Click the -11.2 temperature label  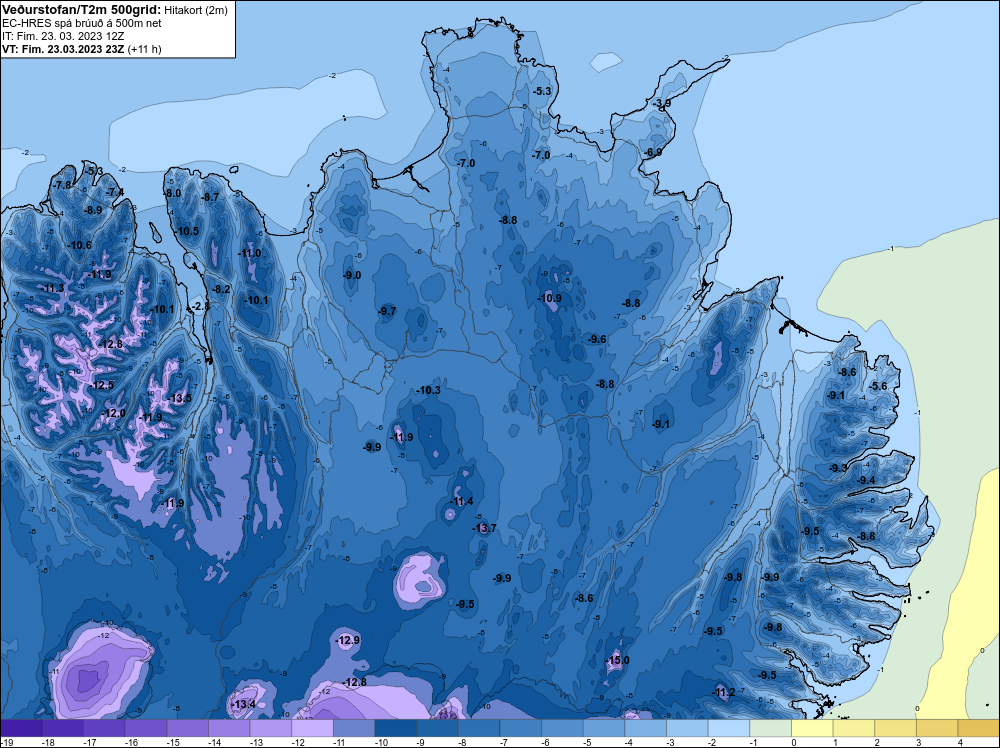pos(724,692)
